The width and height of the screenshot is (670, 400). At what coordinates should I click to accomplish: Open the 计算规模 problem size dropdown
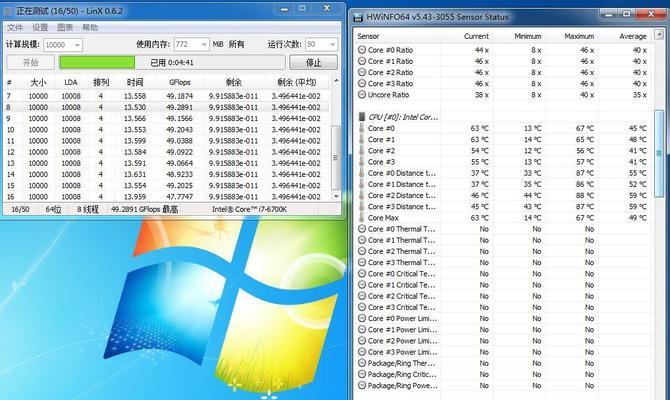click(63, 44)
